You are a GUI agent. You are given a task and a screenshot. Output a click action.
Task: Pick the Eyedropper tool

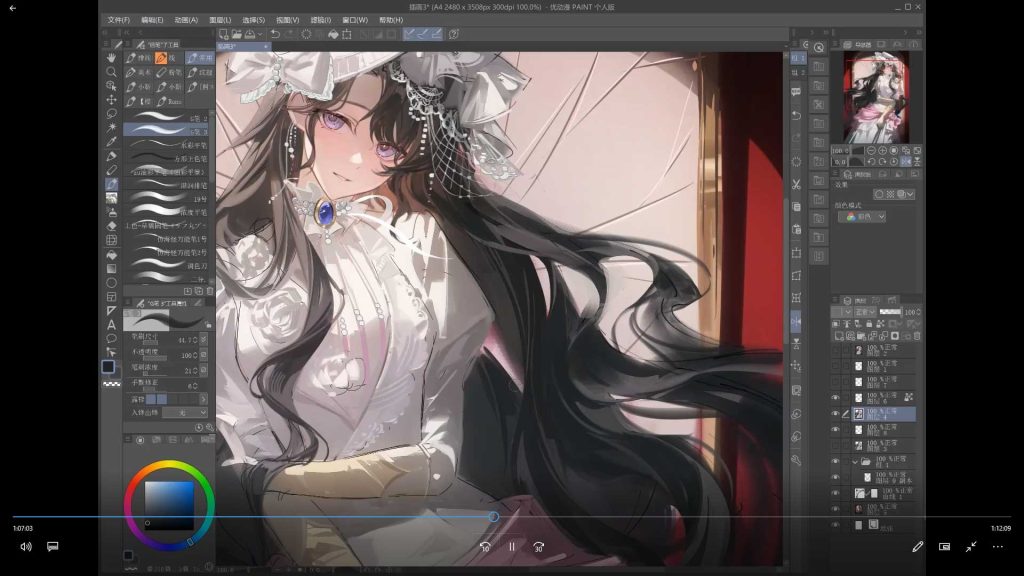click(x=111, y=142)
